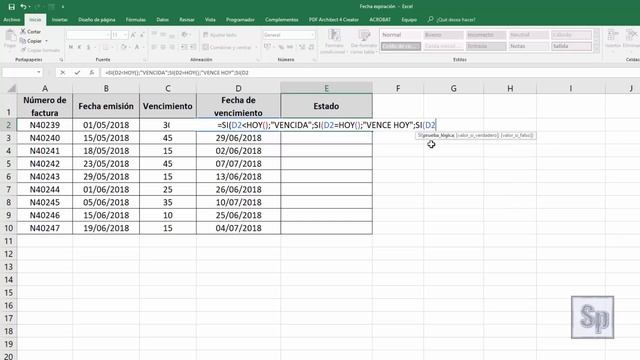
Task: Open Formato condicional
Action: (x=334, y=42)
